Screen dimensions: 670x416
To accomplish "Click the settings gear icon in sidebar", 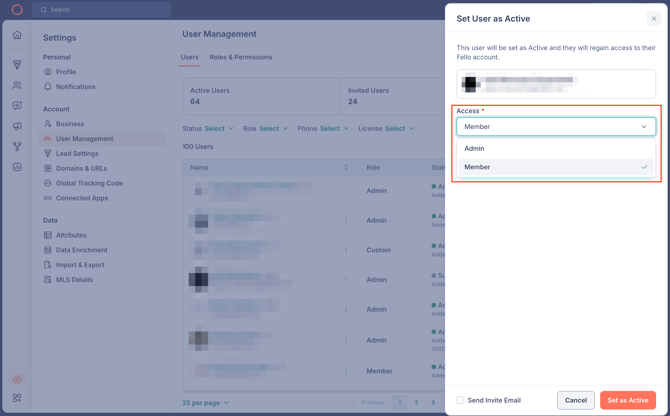I will pos(17,379).
